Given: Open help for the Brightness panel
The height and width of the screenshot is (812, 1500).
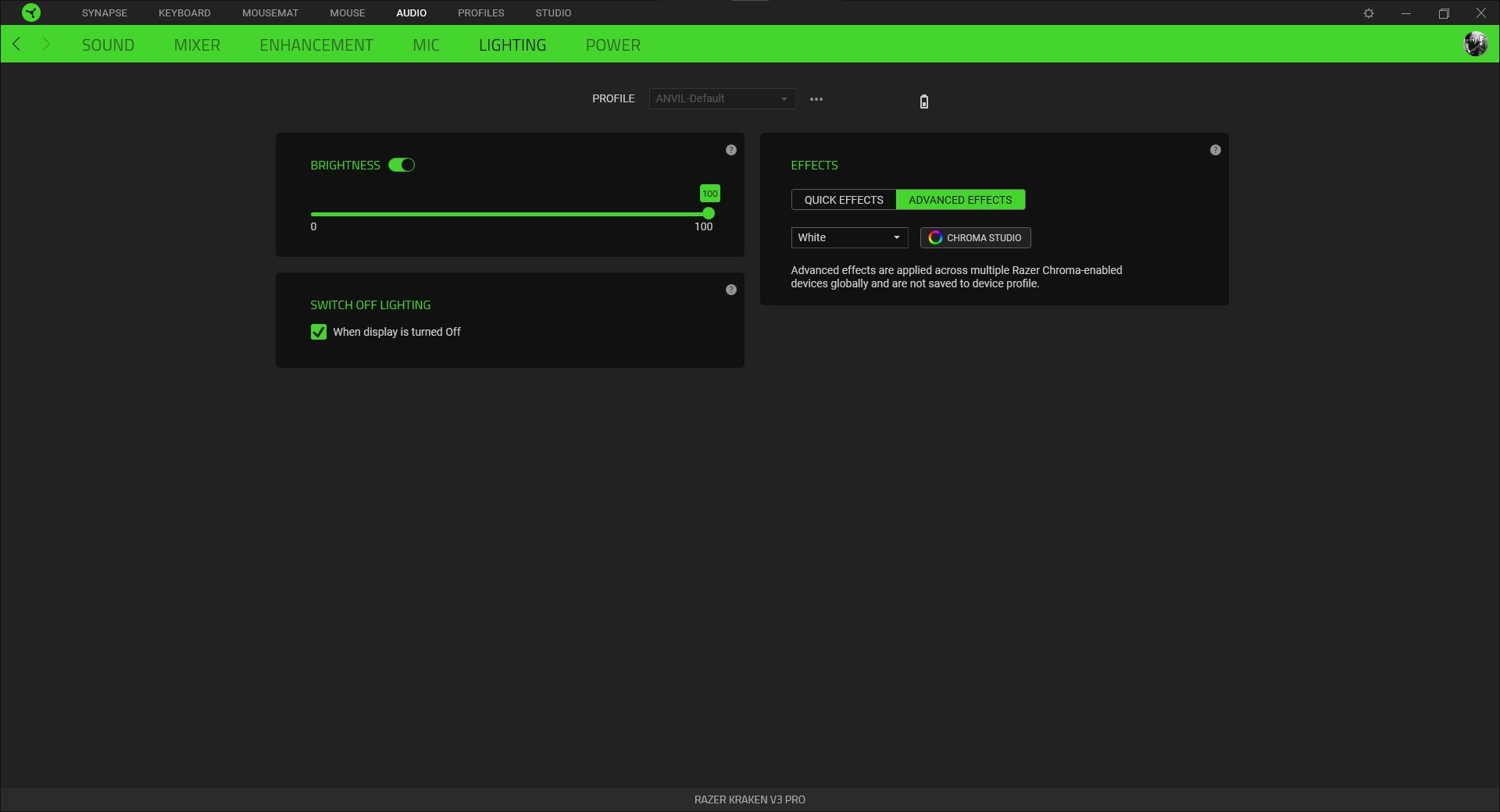Looking at the screenshot, I should (731, 149).
